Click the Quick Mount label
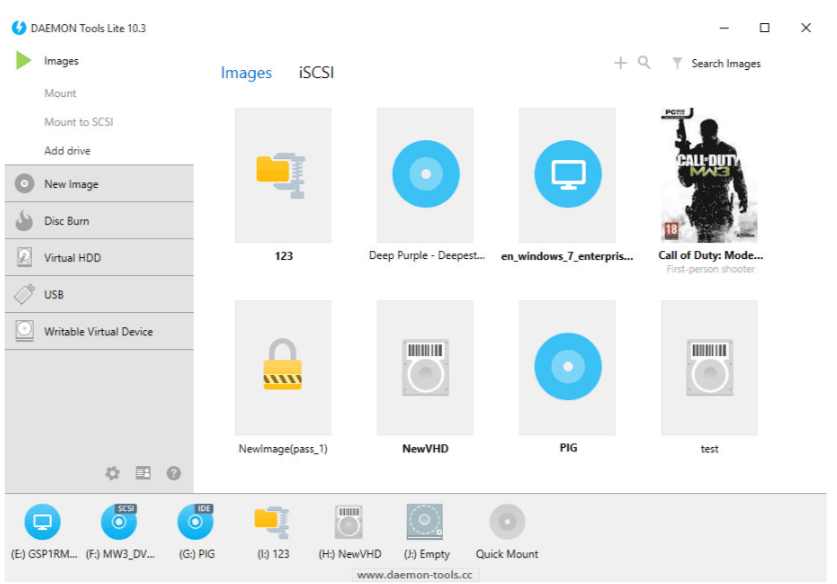Image resolution: width=837 pixels, height=584 pixels. [x=507, y=554]
